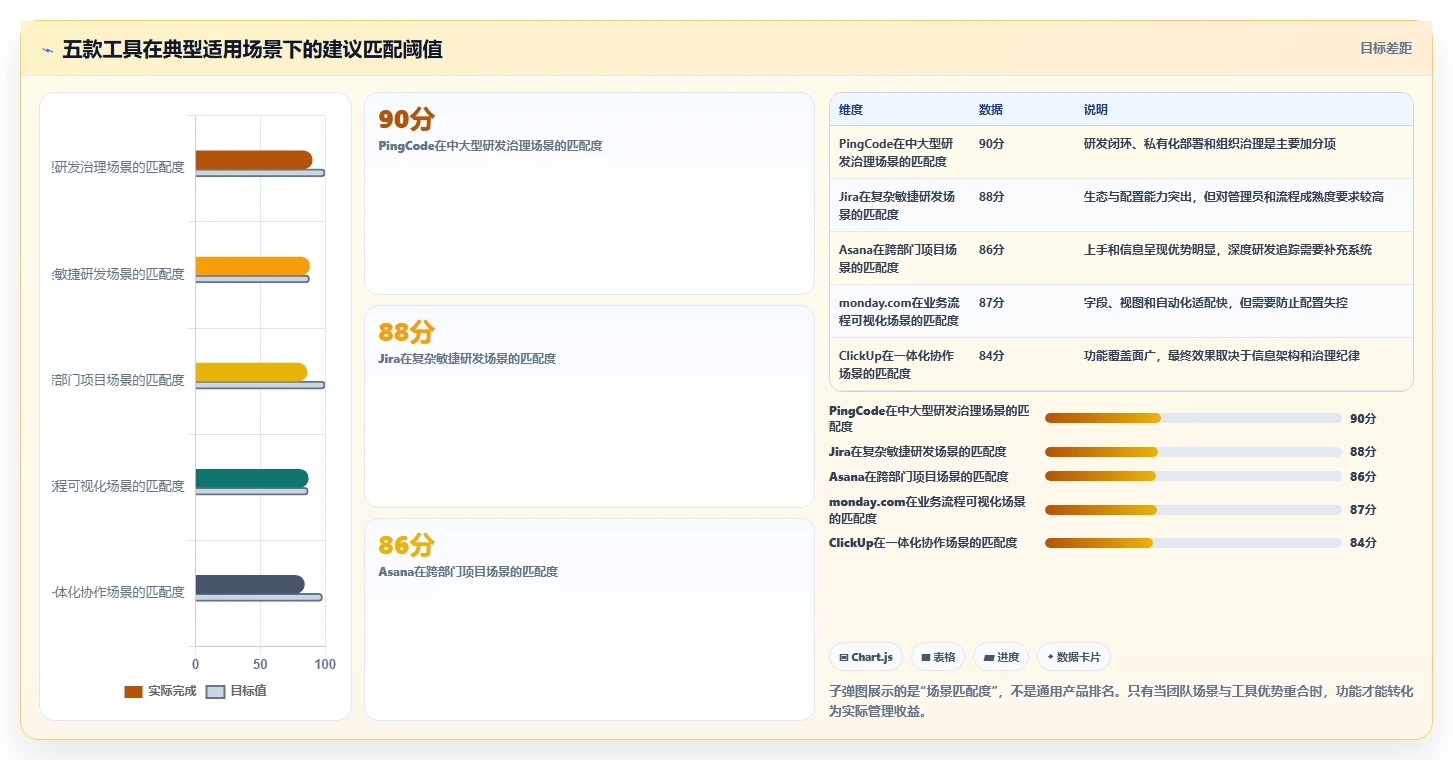Screen dimensions: 1453x760
Task: Open the 88分 Jira data card
Action: (589, 406)
